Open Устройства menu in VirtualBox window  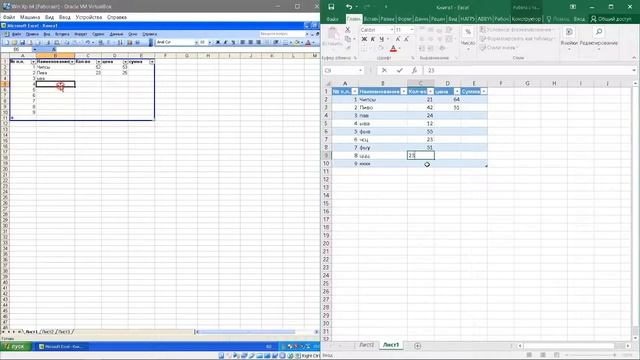click(x=89, y=17)
